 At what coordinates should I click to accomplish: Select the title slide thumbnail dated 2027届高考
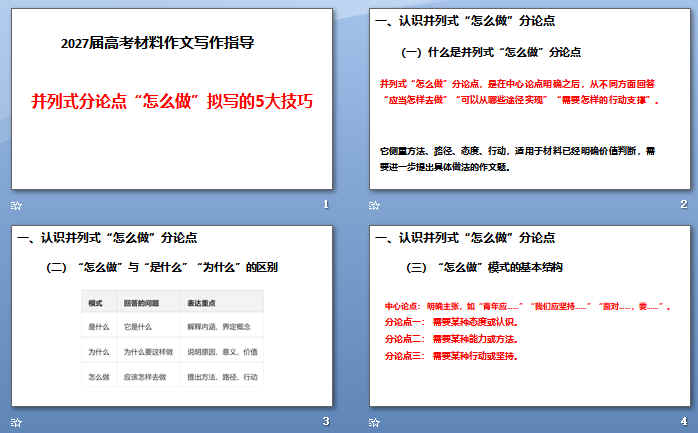172,99
